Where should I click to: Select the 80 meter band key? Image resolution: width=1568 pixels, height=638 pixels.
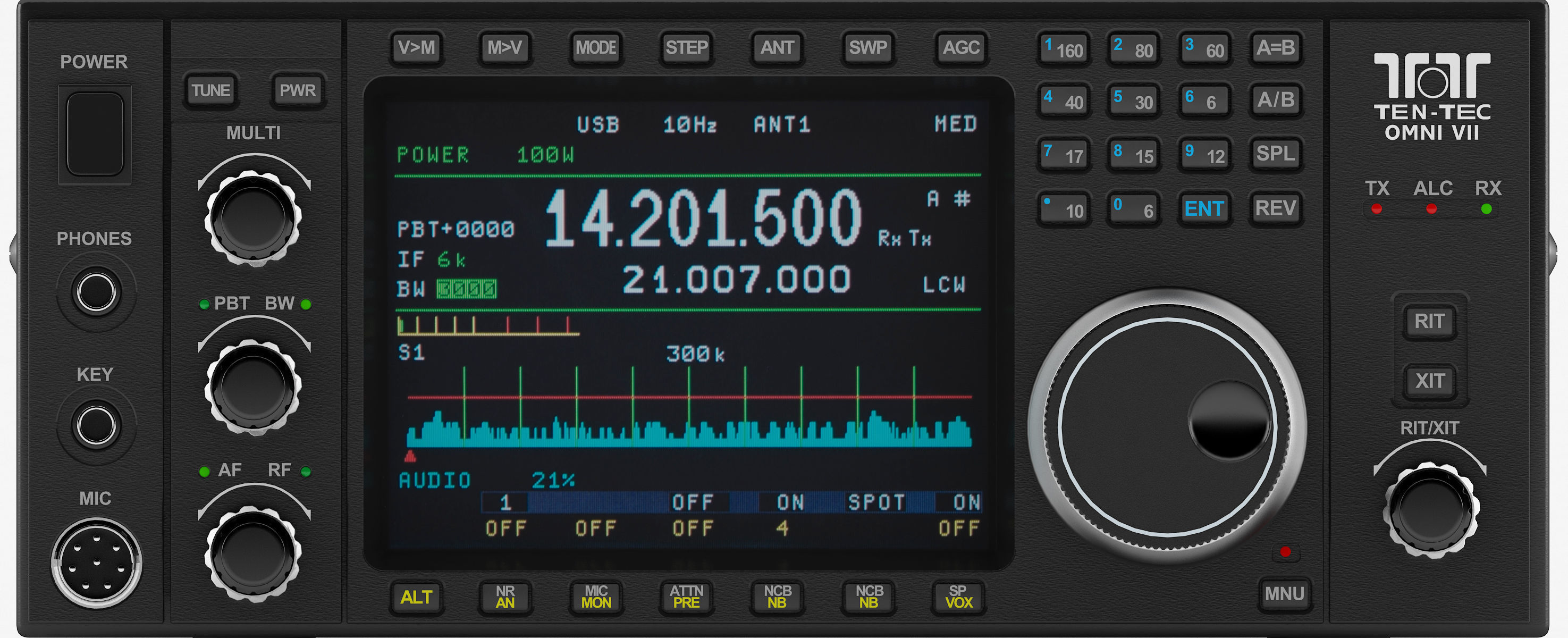pyautogui.click(x=1133, y=49)
